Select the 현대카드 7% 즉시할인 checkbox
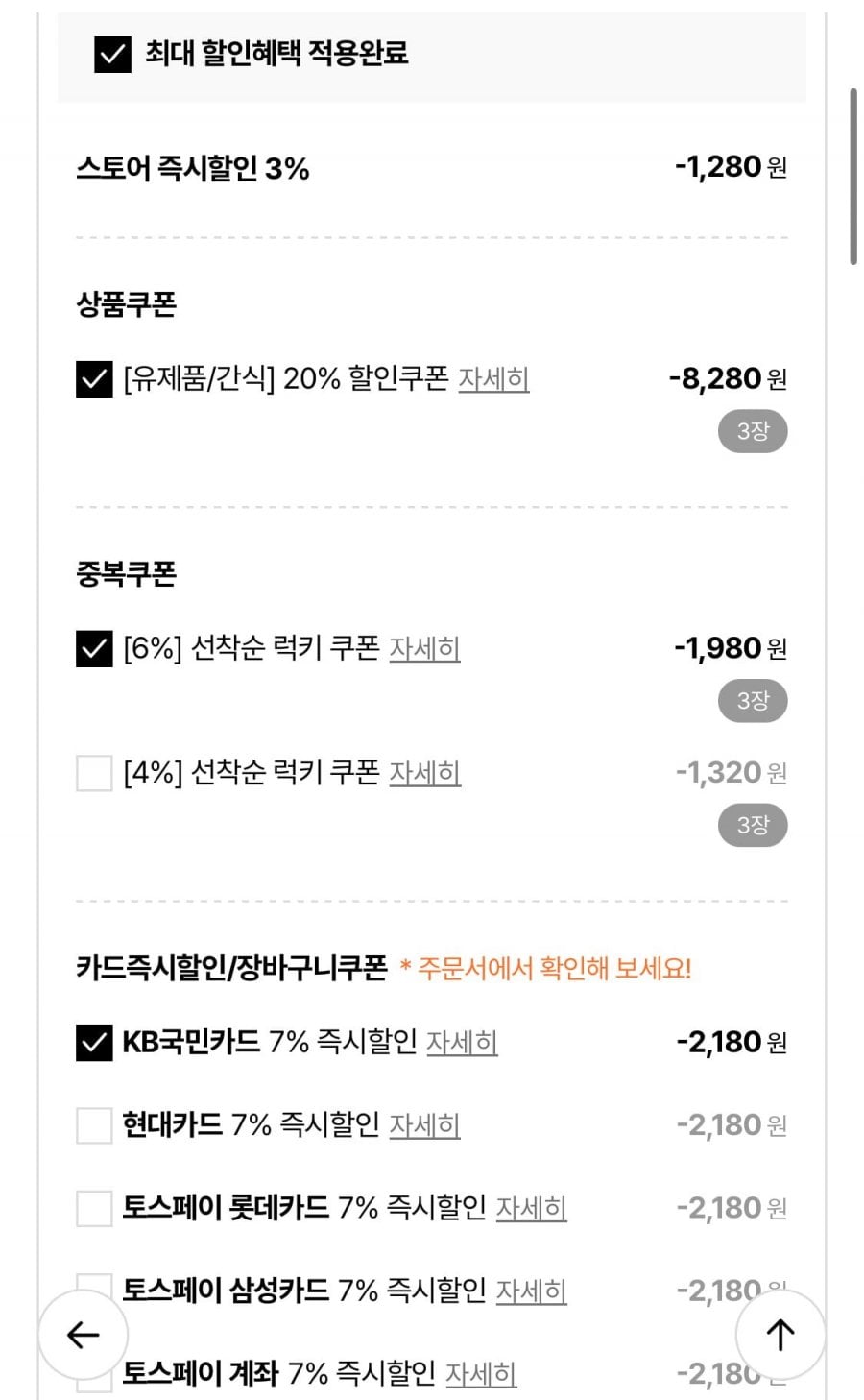Screen dimensions: 864x1400 [x=94, y=1125]
